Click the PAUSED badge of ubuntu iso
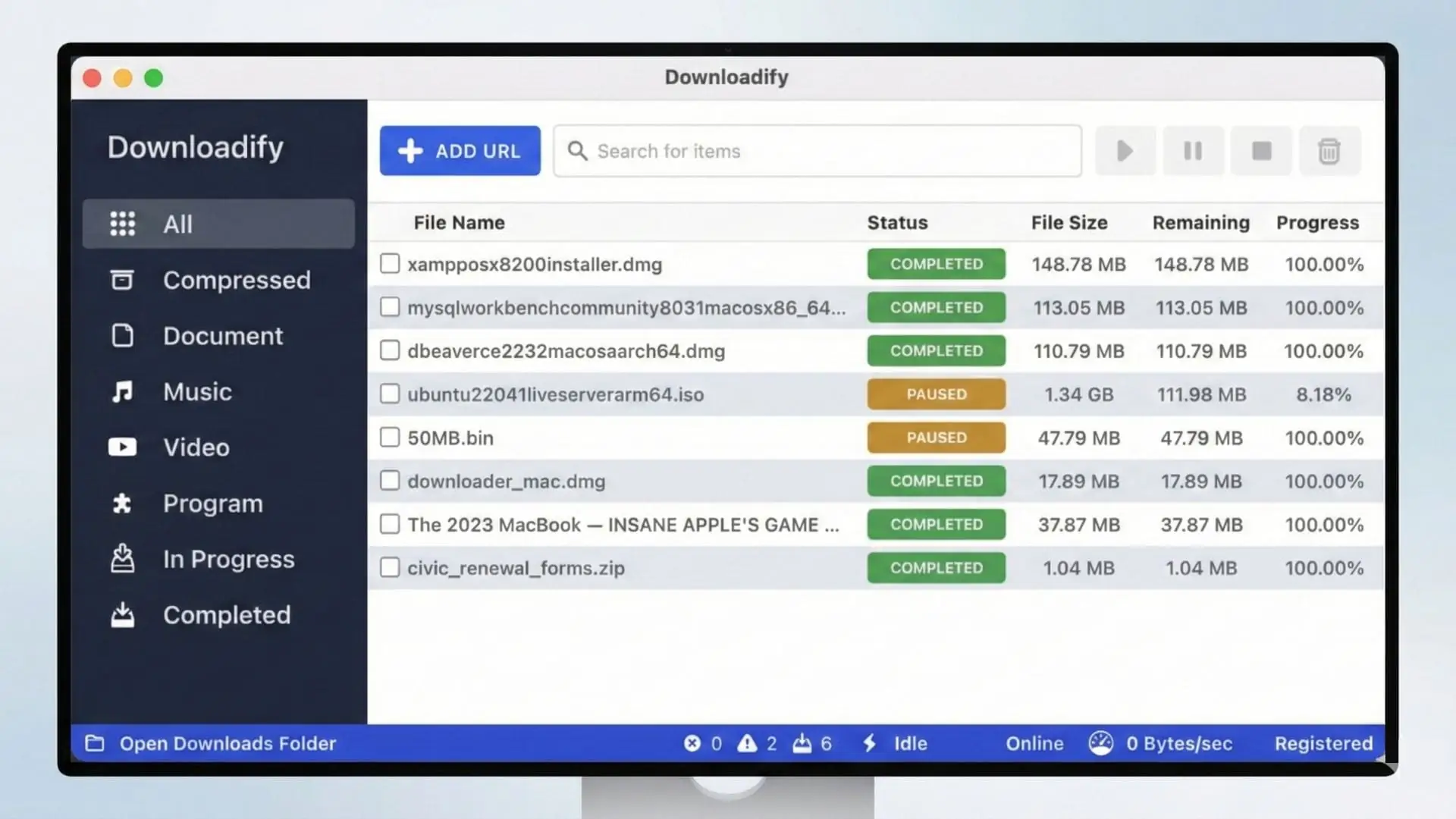The image size is (1456, 819). pyautogui.click(x=936, y=394)
